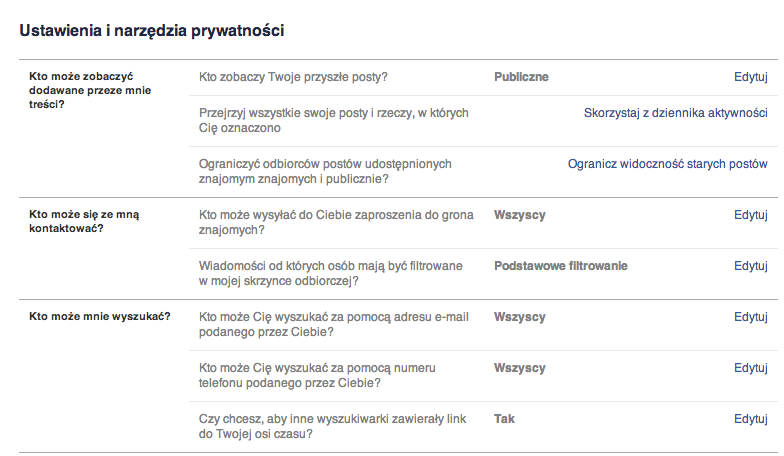Select 'Podstawowe filtrowanie' value text

pyautogui.click(x=560, y=266)
